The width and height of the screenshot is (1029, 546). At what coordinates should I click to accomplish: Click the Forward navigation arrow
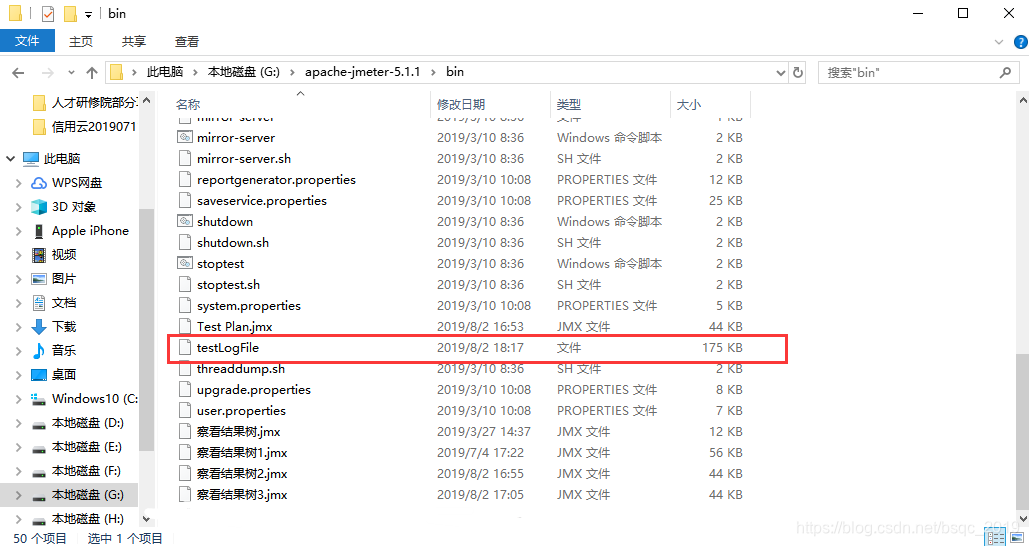[47, 73]
